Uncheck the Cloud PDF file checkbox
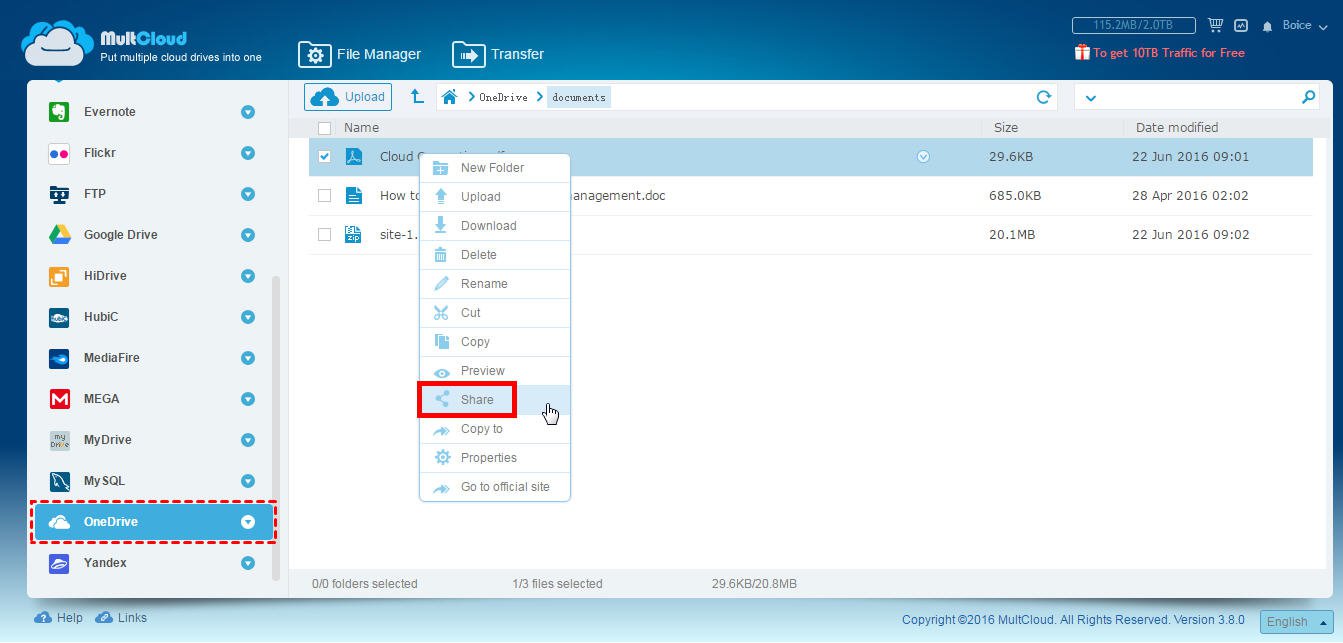 324,157
